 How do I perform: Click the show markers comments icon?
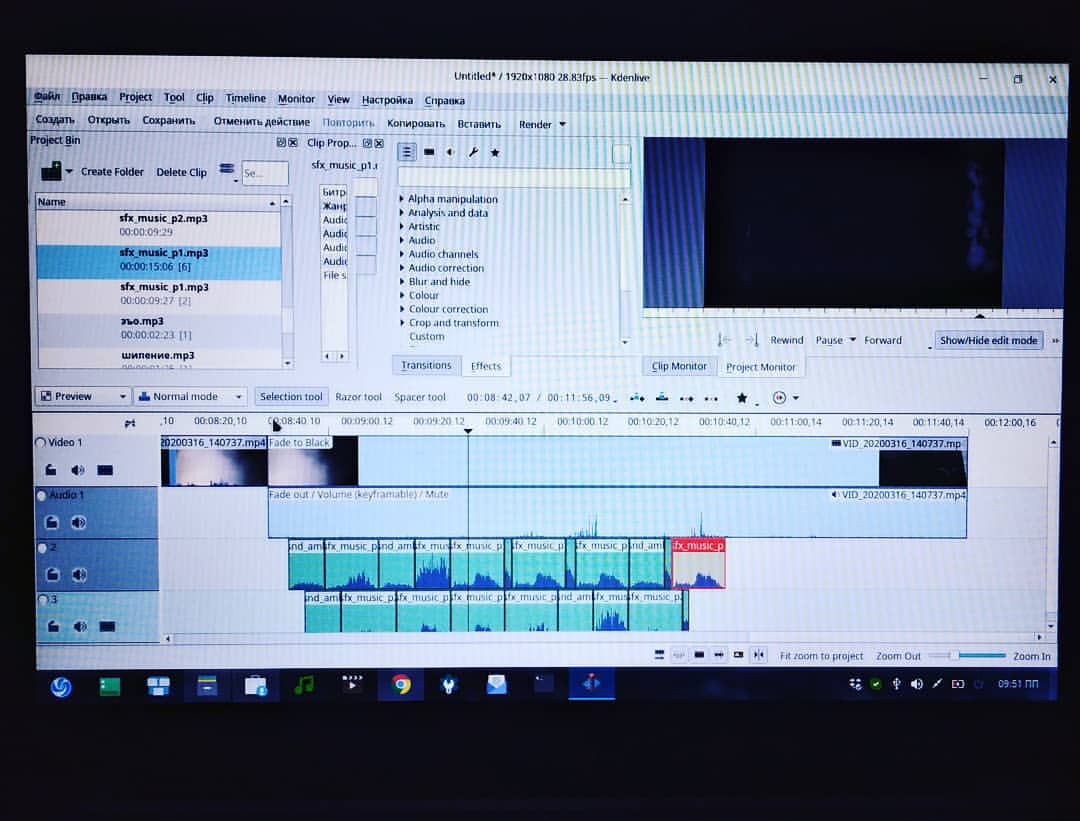(x=738, y=655)
